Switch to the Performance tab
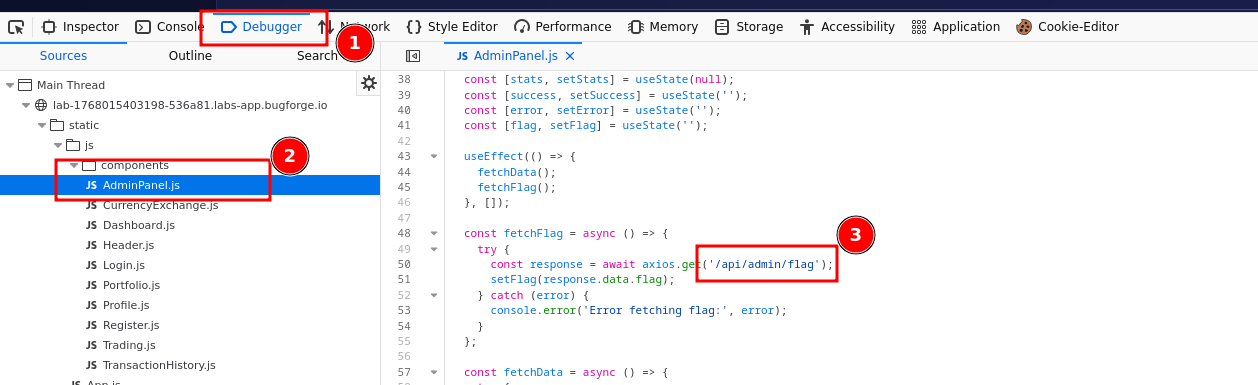 pyautogui.click(x=562, y=27)
